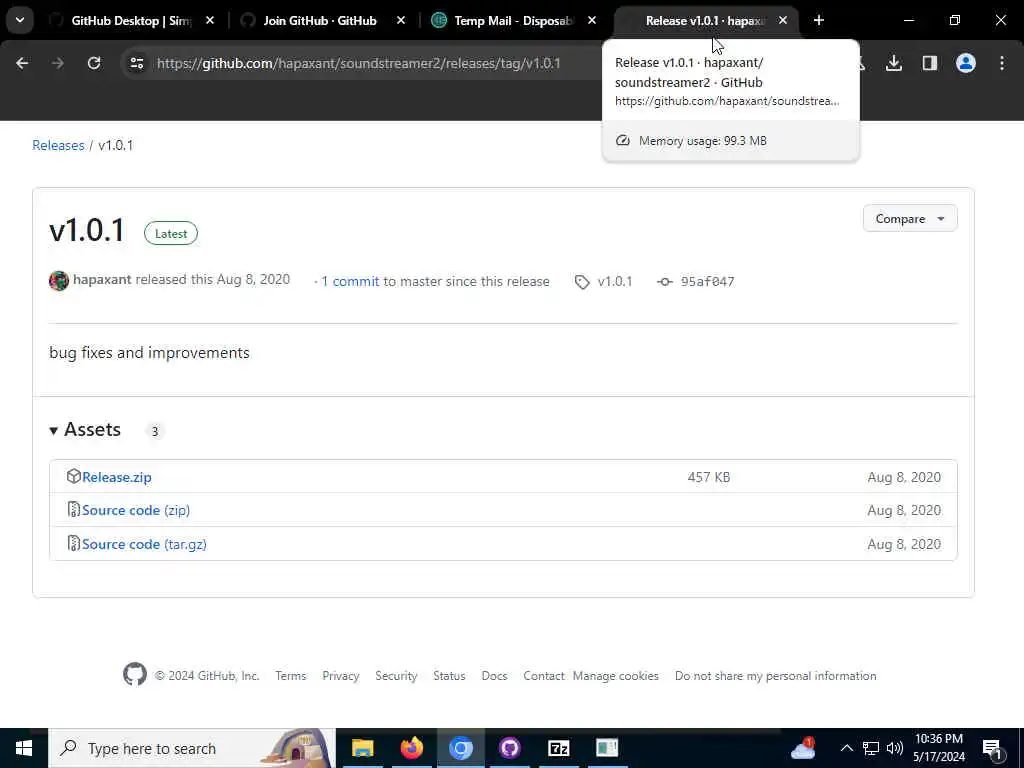Open 7-Zip from the taskbar

[558, 748]
